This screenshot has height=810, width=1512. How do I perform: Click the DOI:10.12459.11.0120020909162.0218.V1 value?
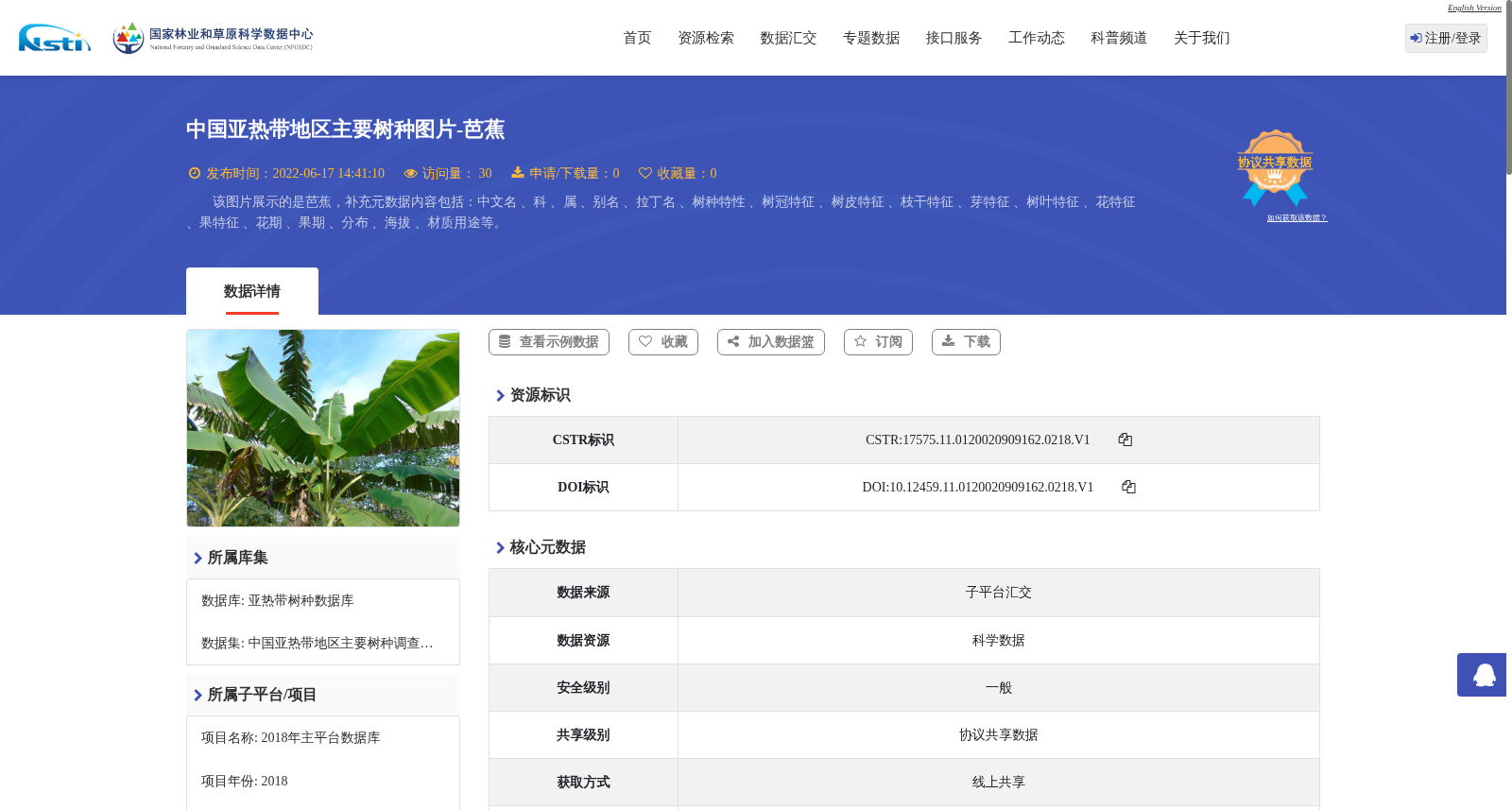(978, 487)
